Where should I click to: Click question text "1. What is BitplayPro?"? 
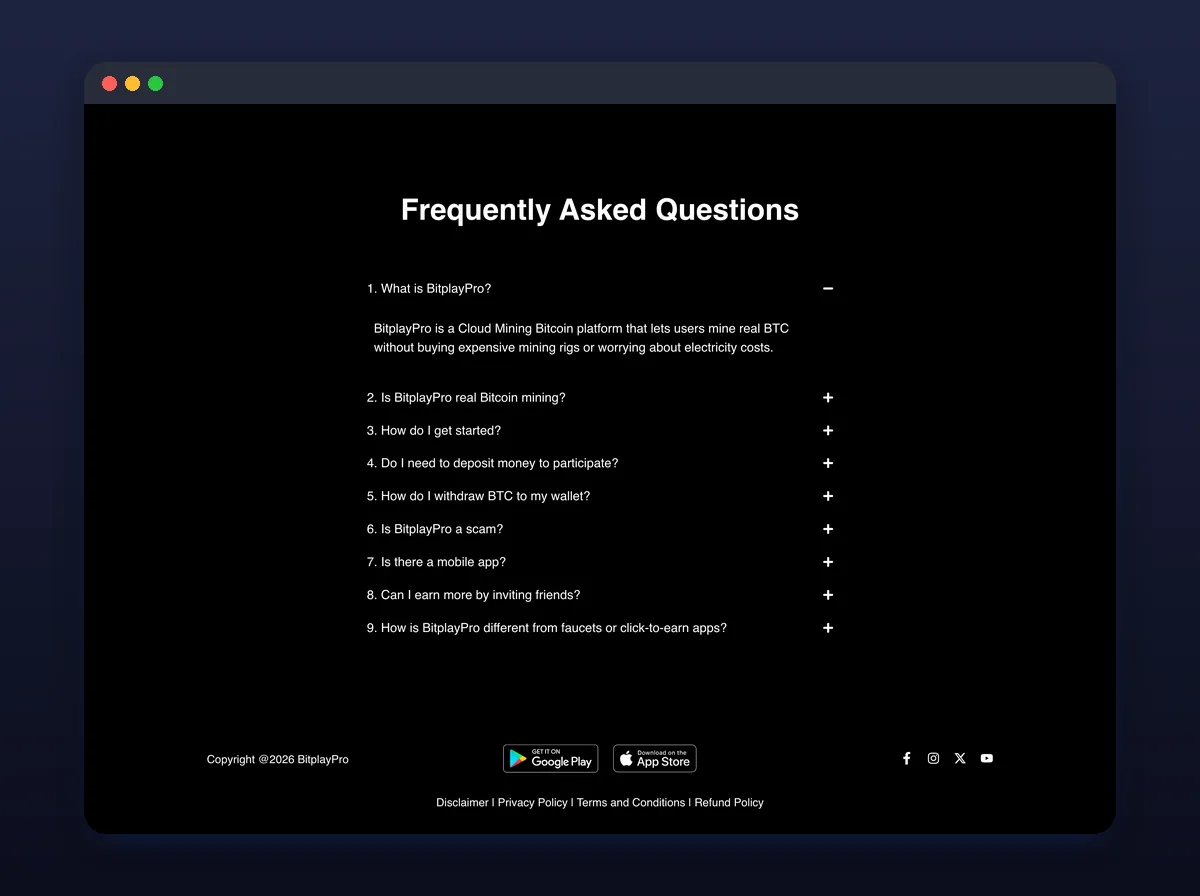[x=429, y=289]
